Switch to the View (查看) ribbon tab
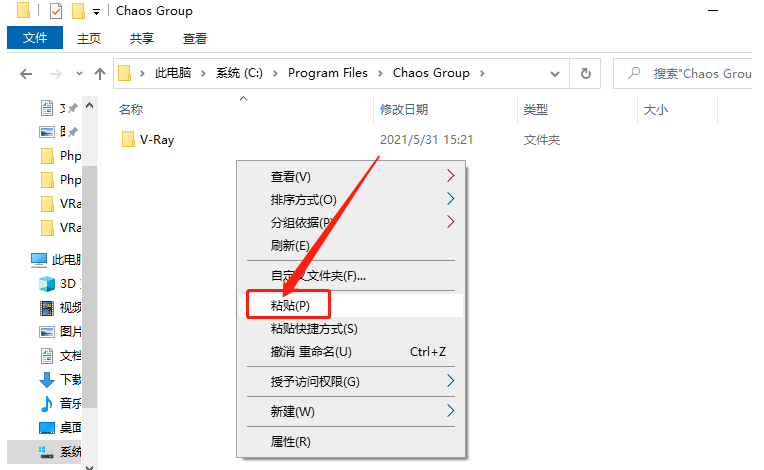The height and width of the screenshot is (470, 764). (195, 38)
